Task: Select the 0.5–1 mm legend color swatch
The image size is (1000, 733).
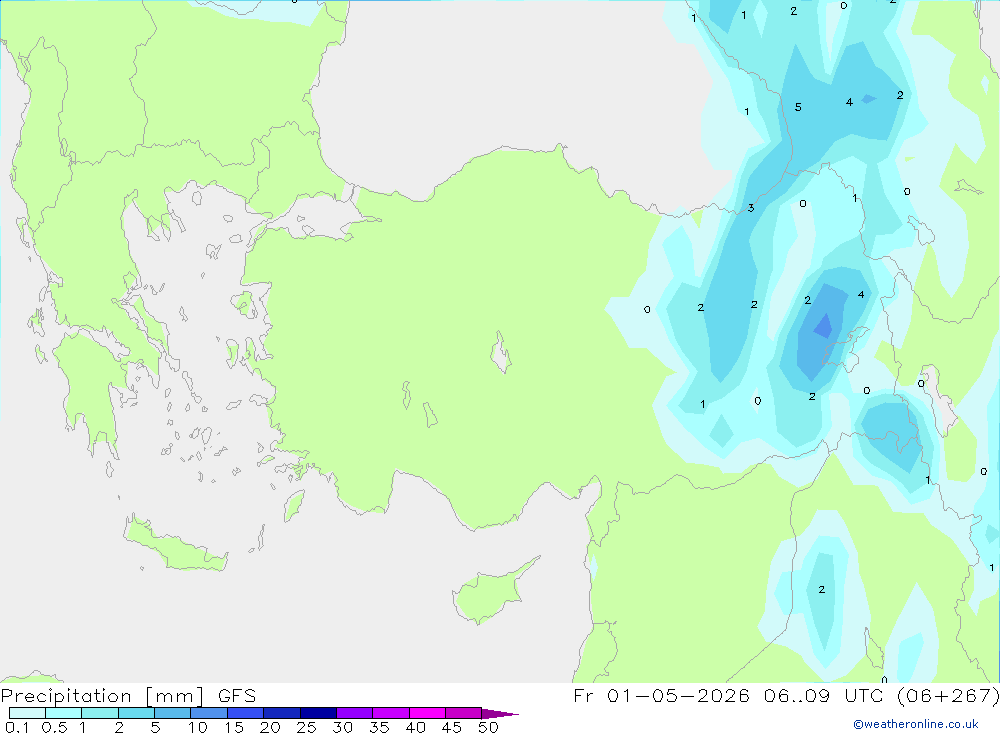Action: (x=63, y=713)
